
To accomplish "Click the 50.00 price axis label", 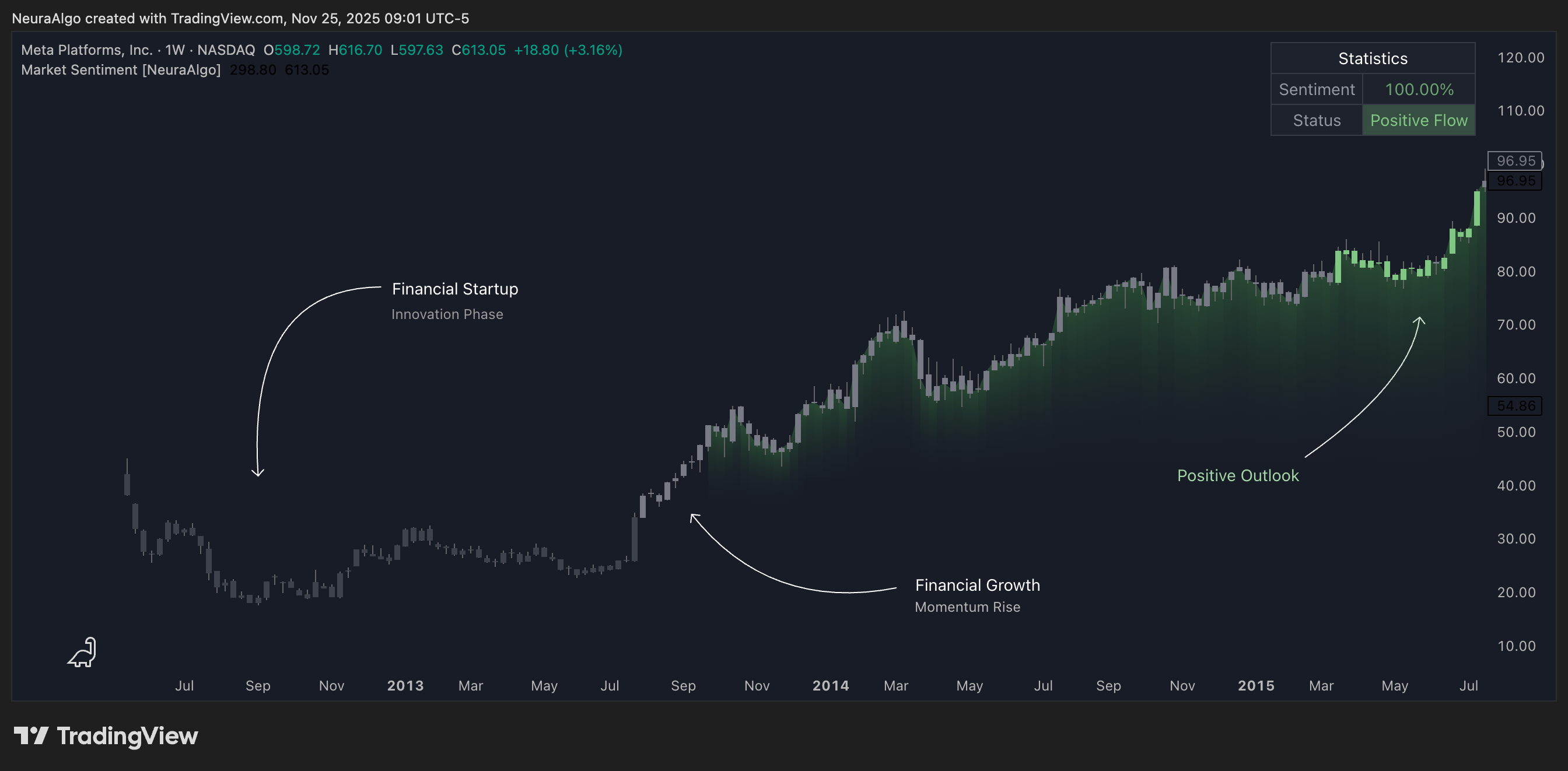I will click(1516, 432).
